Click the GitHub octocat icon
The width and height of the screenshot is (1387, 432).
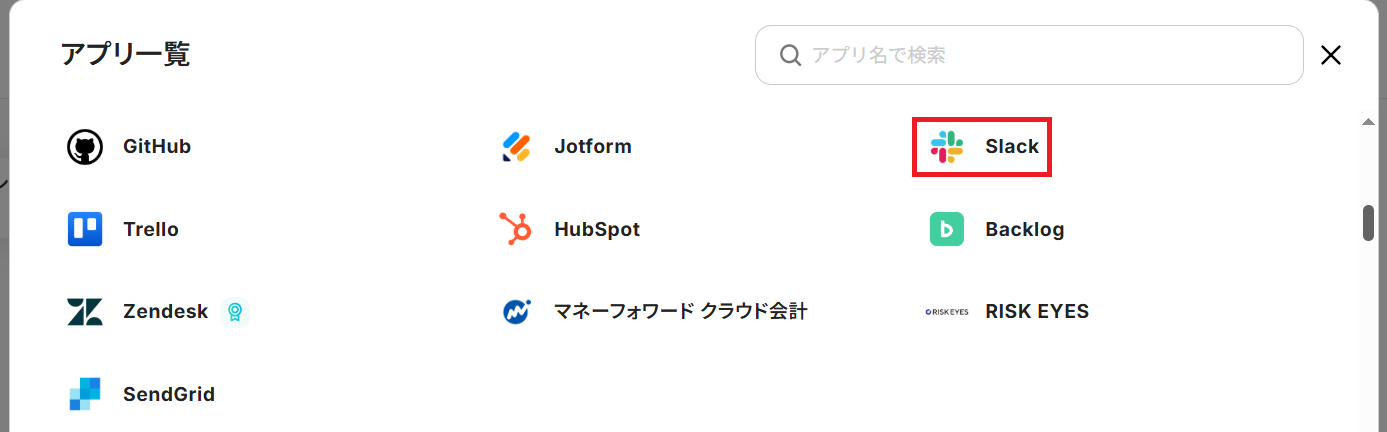[85, 147]
